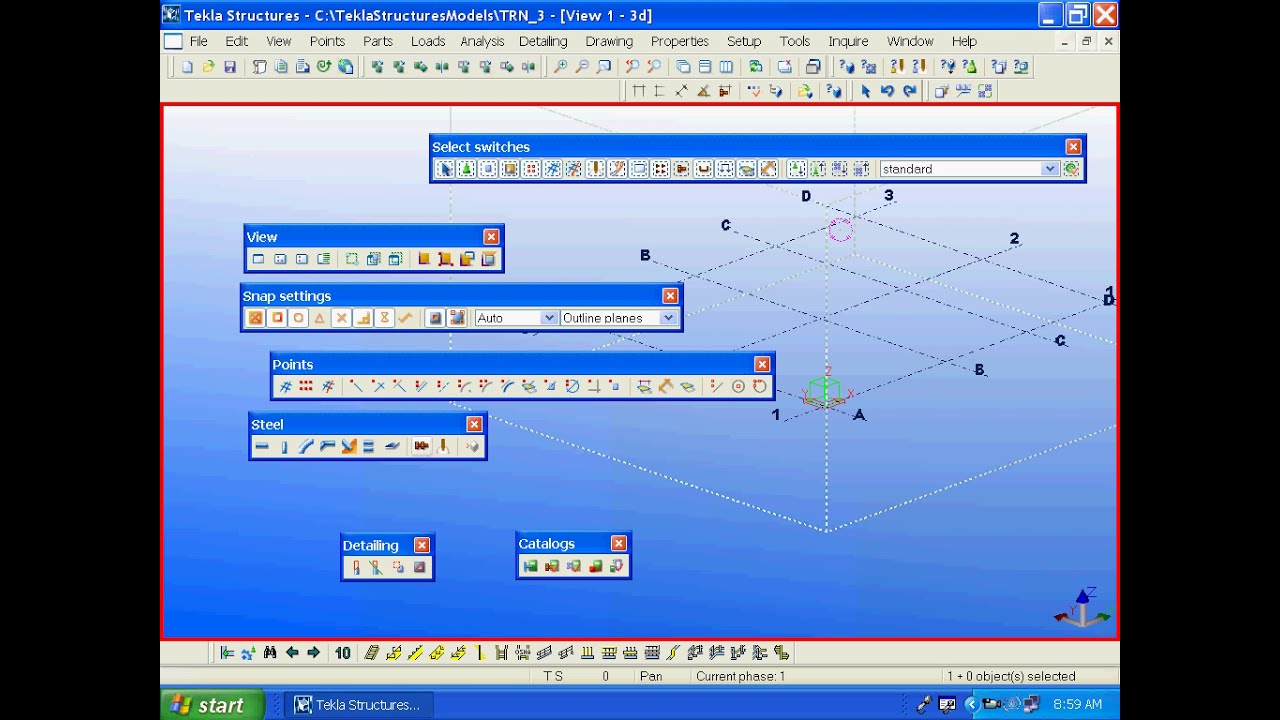The width and height of the screenshot is (1280, 720).
Task: Toggle snap to end points square icon
Action: (x=277, y=318)
